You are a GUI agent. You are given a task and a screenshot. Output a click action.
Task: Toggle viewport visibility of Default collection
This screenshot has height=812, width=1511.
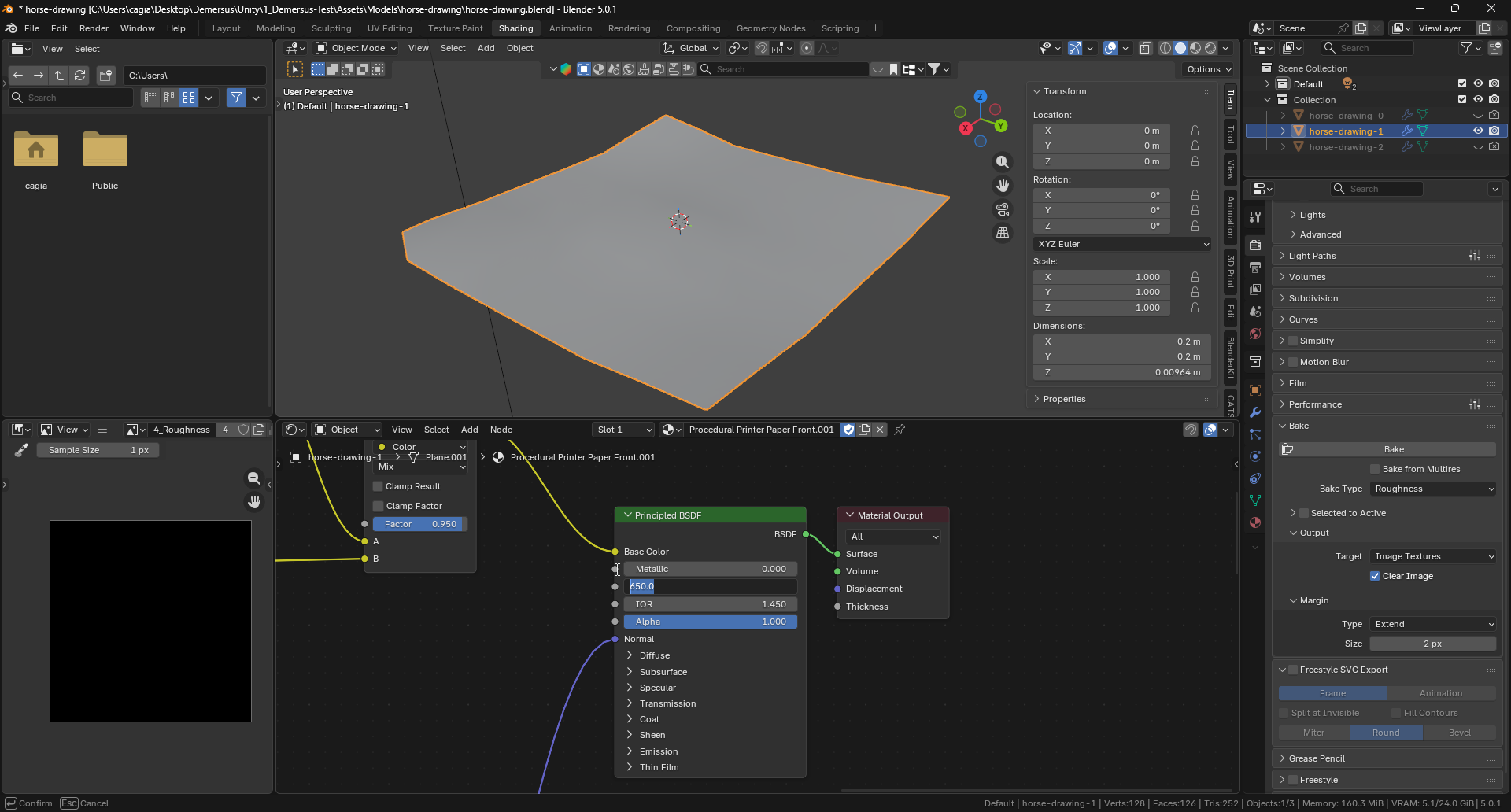coord(1478,84)
